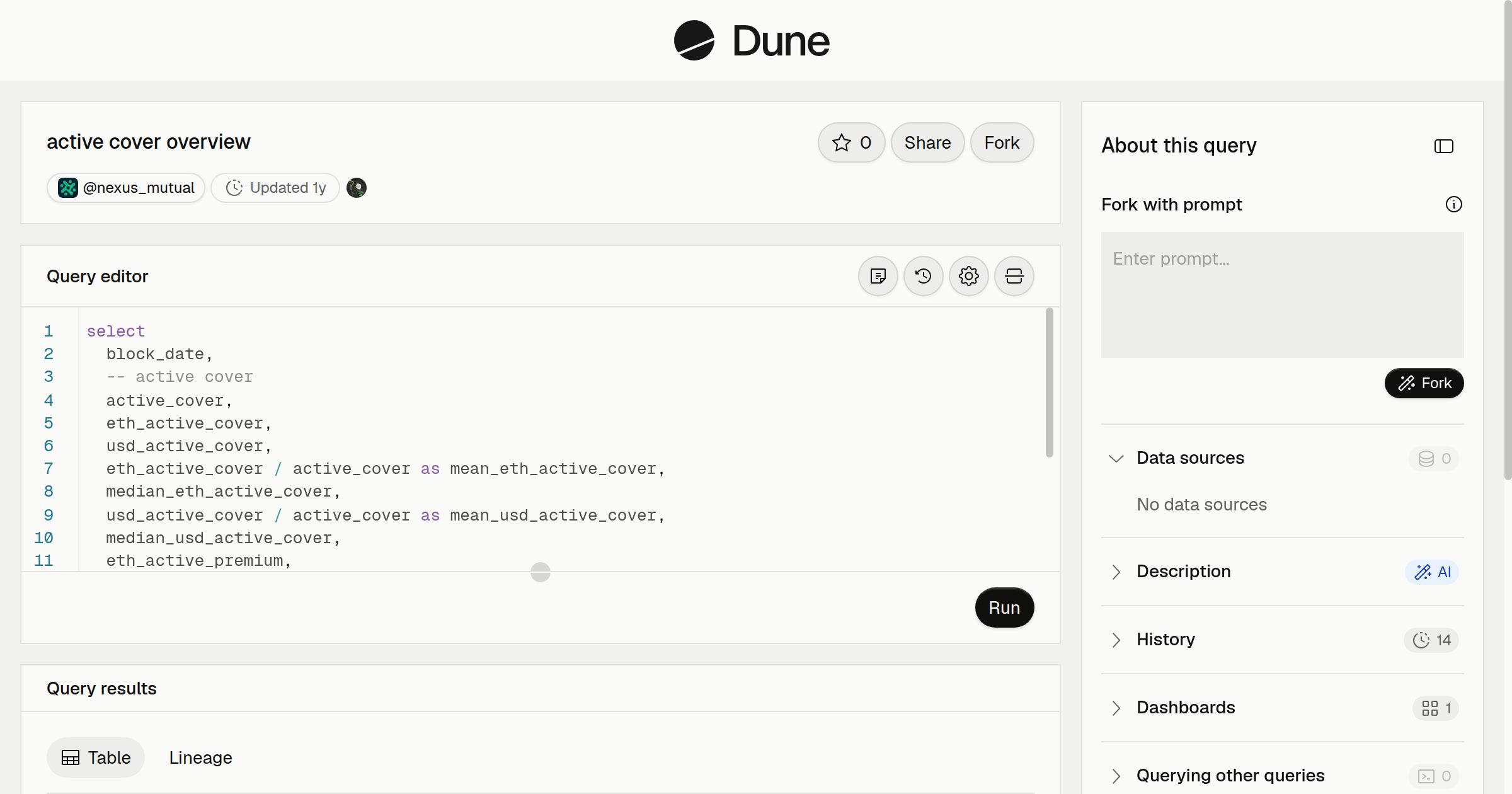
Task: Click the 'active cover overview' title
Action: tap(149, 142)
